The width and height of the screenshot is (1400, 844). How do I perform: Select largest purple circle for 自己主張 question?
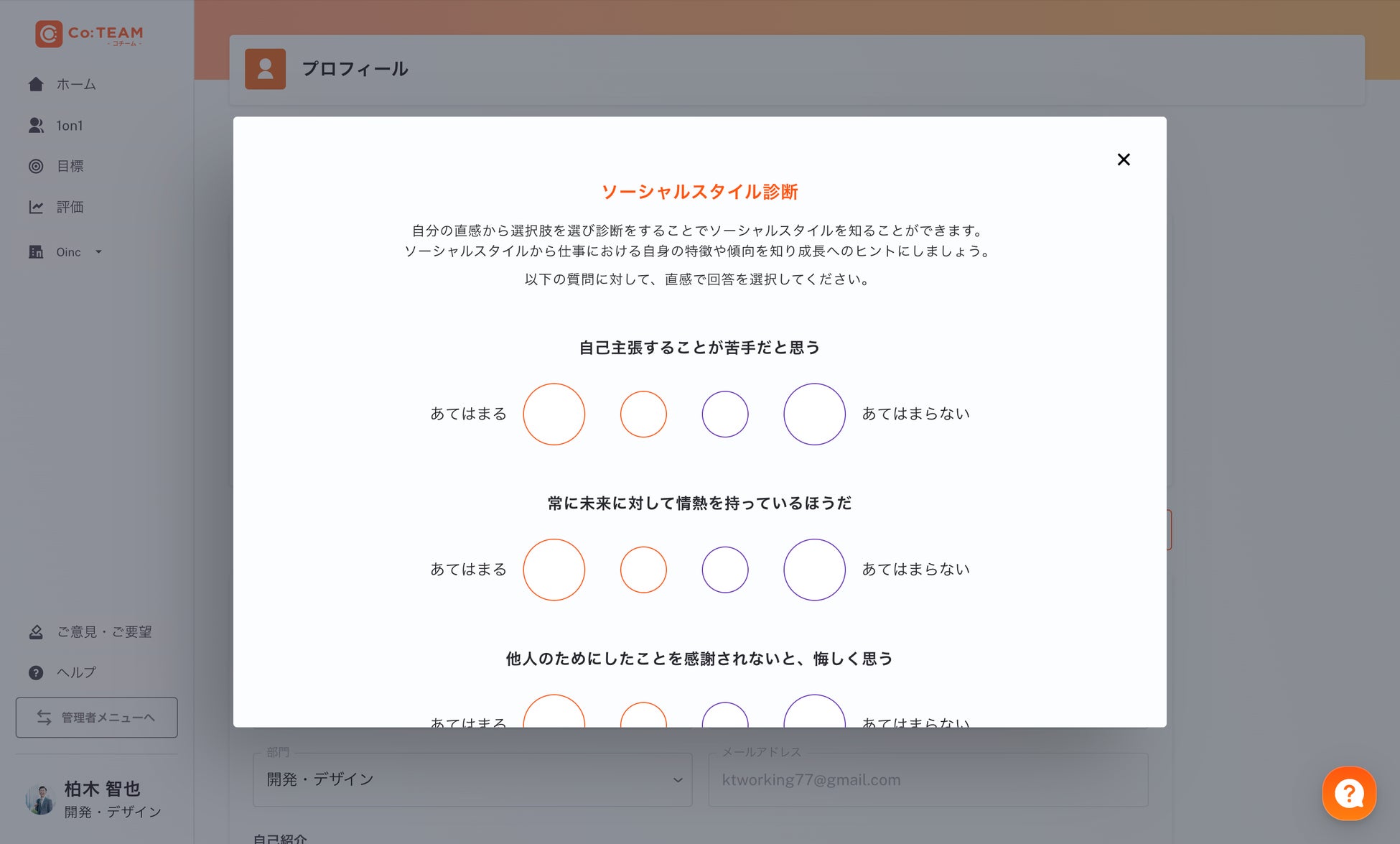(813, 414)
